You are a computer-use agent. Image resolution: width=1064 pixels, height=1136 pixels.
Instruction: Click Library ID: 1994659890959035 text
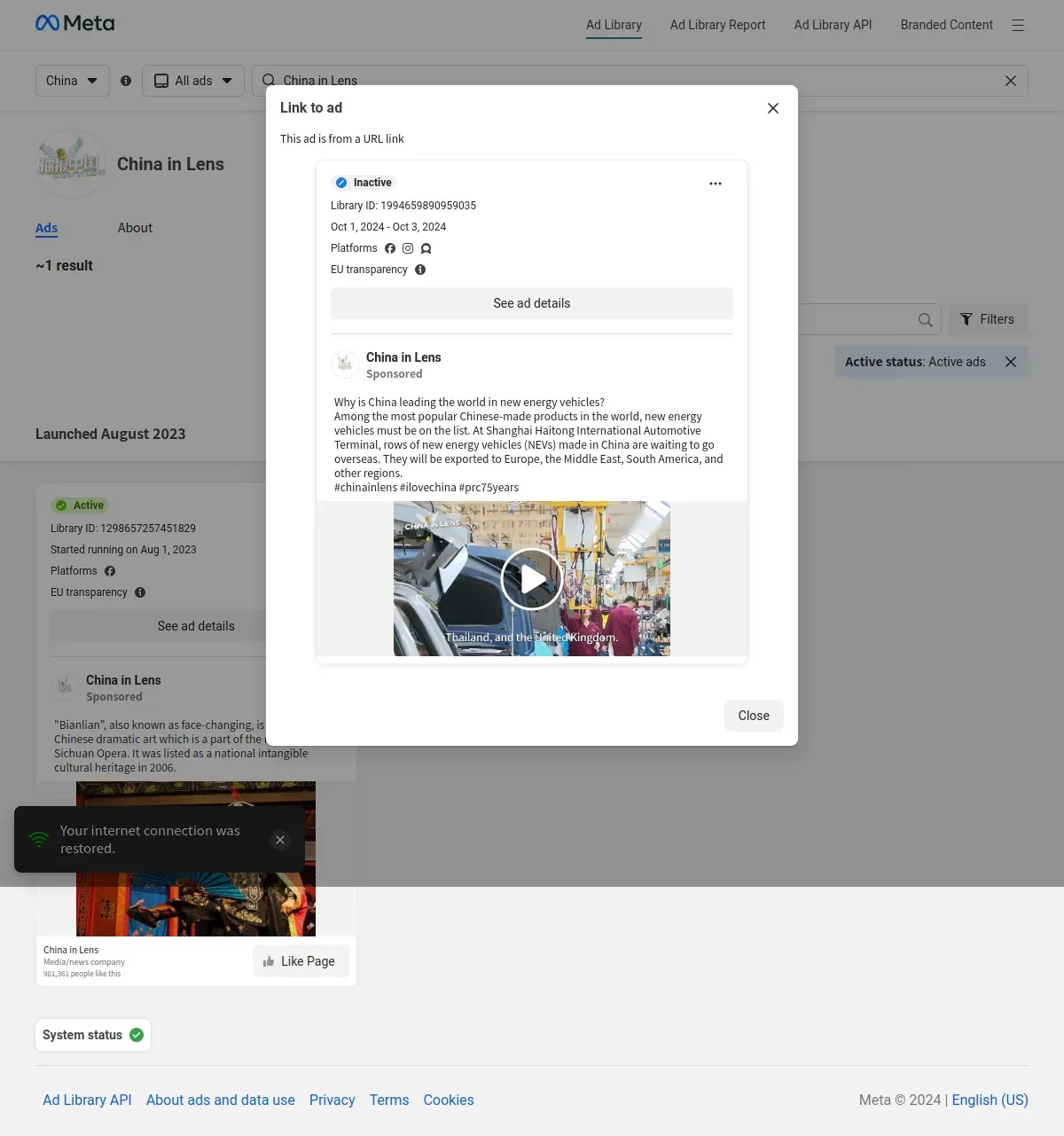click(x=403, y=206)
